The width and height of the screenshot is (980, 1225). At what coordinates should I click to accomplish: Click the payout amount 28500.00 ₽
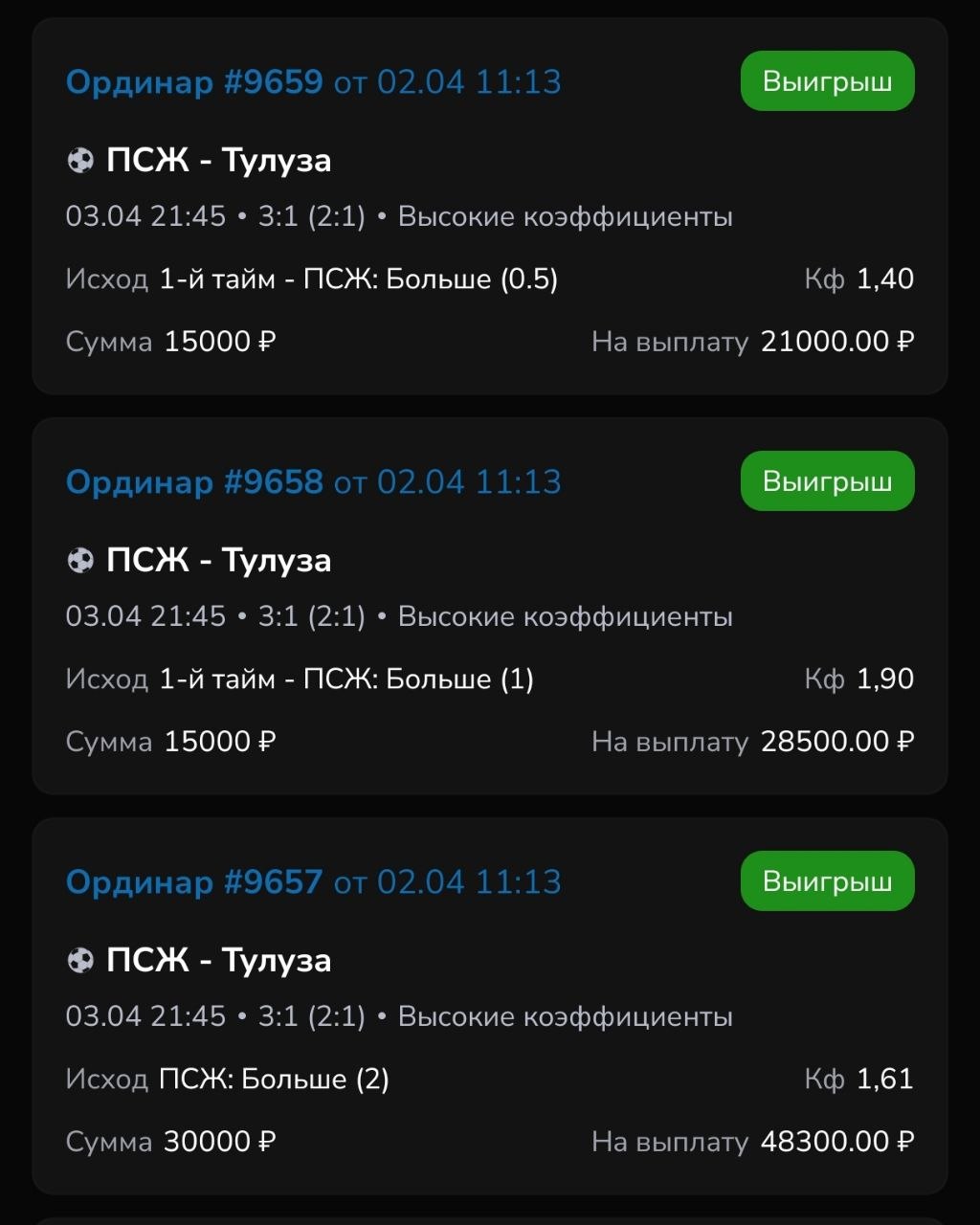837,742
